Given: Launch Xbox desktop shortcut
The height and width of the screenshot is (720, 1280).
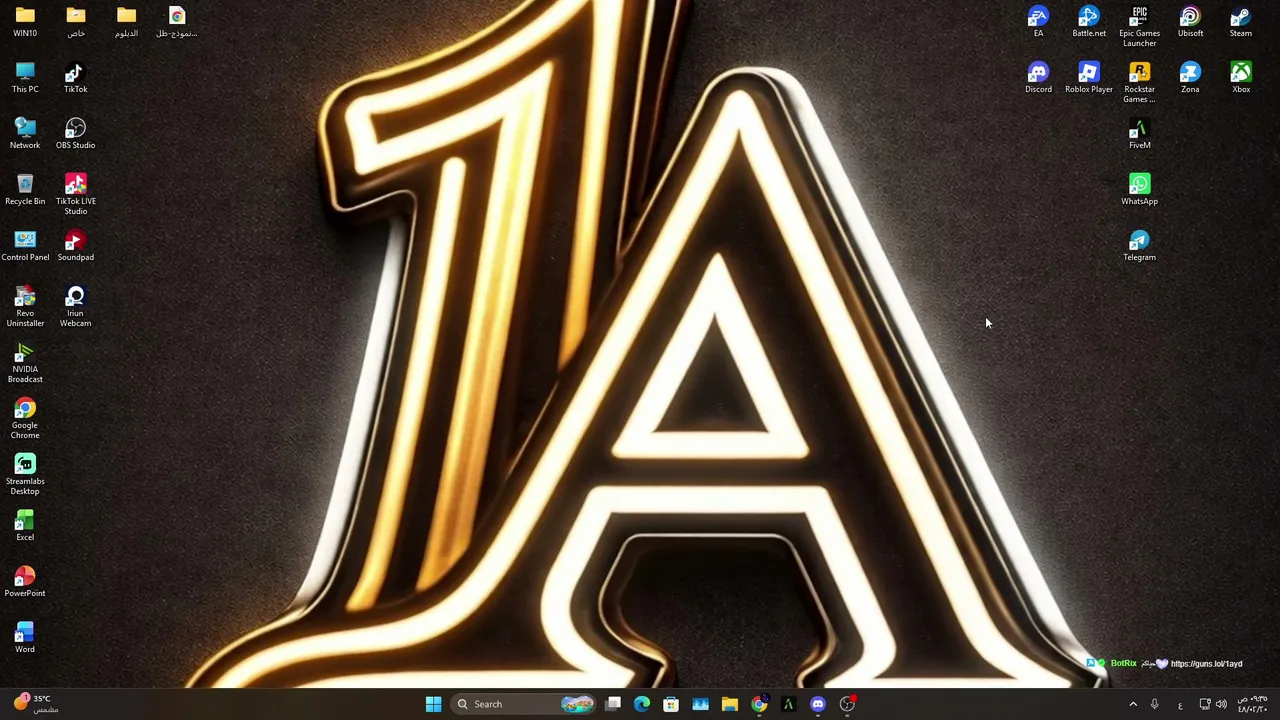Looking at the screenshot, I should (1240, 78).
